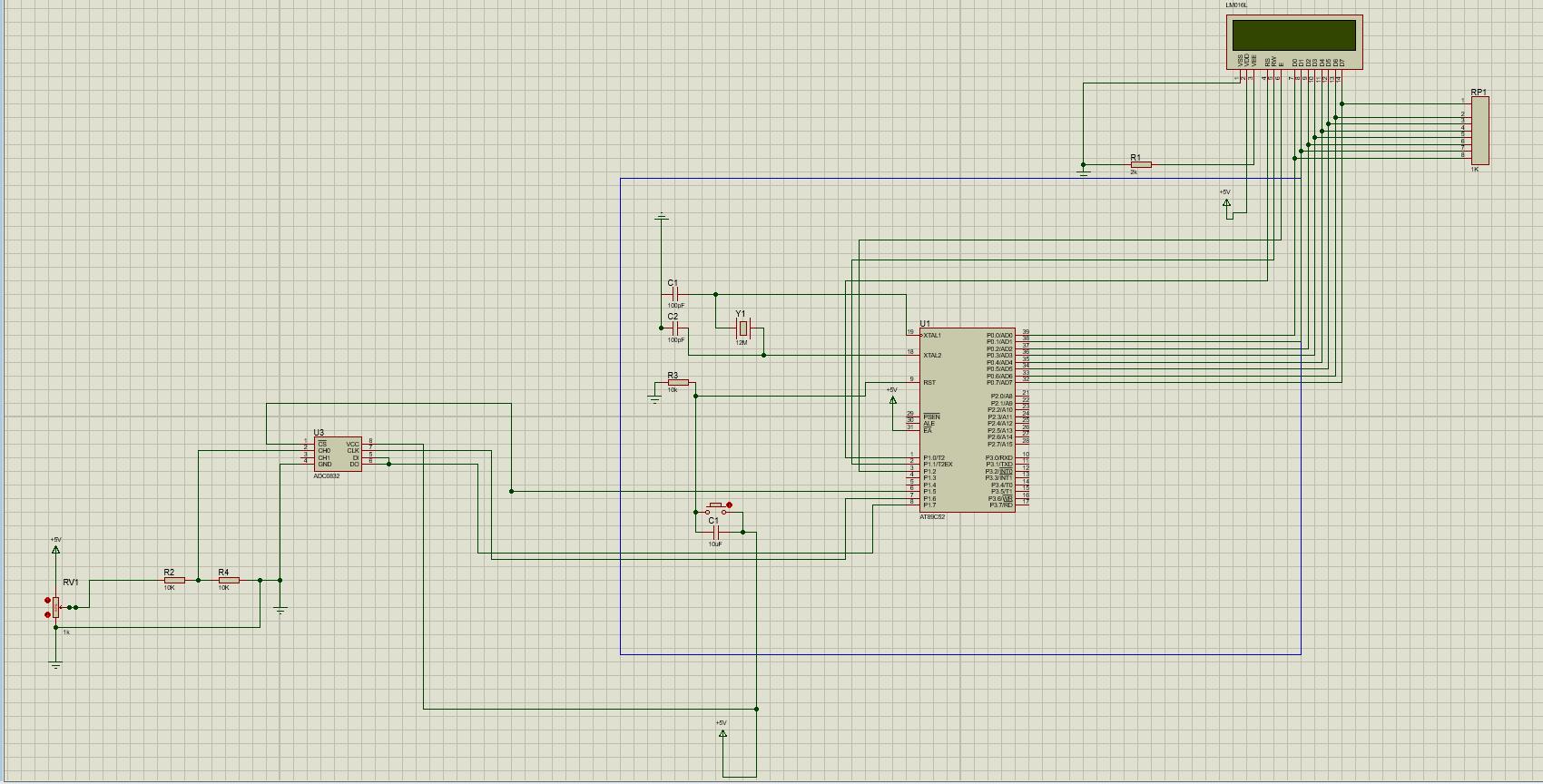Select the 10uF capacitor near the push button
This screenshot has width=1543, height=784.
[715, 532]
